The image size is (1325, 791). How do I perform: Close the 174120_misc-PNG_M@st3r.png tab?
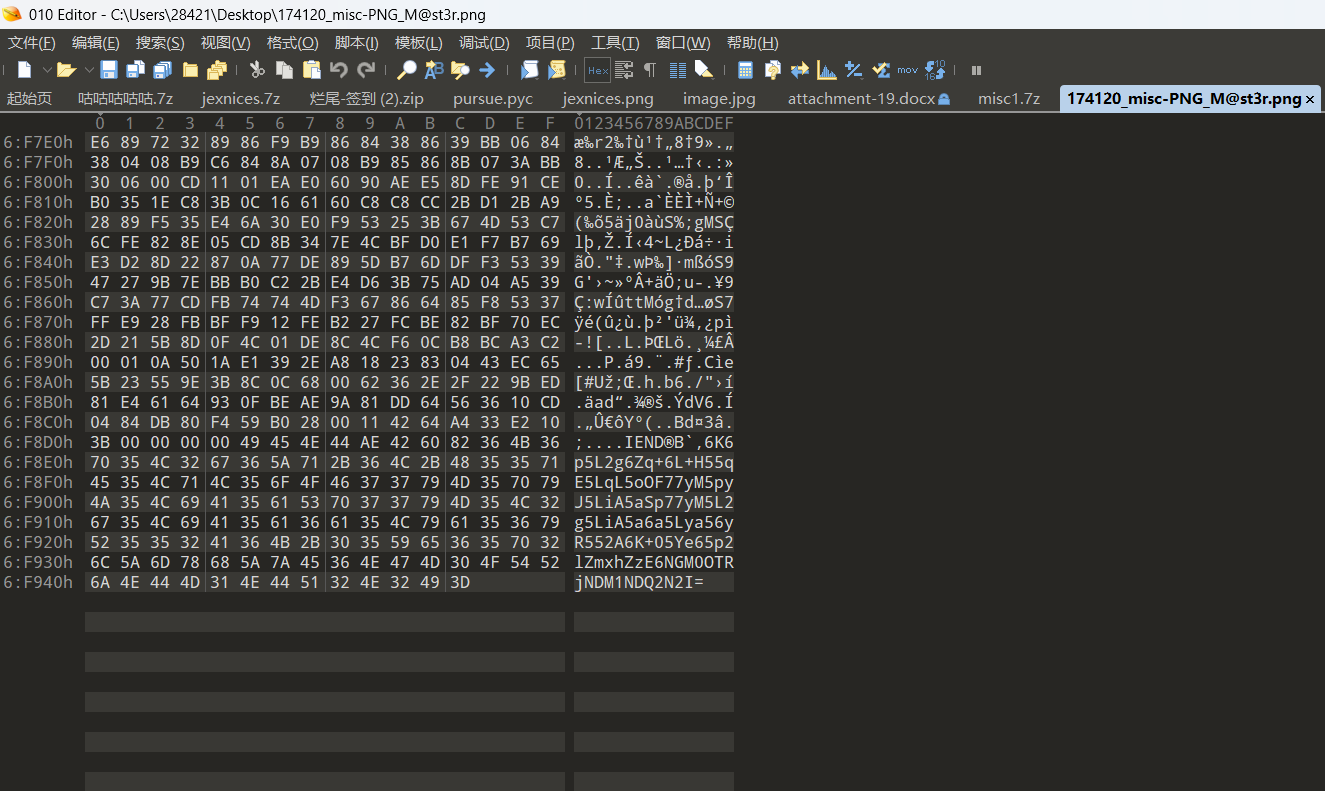1310,99
